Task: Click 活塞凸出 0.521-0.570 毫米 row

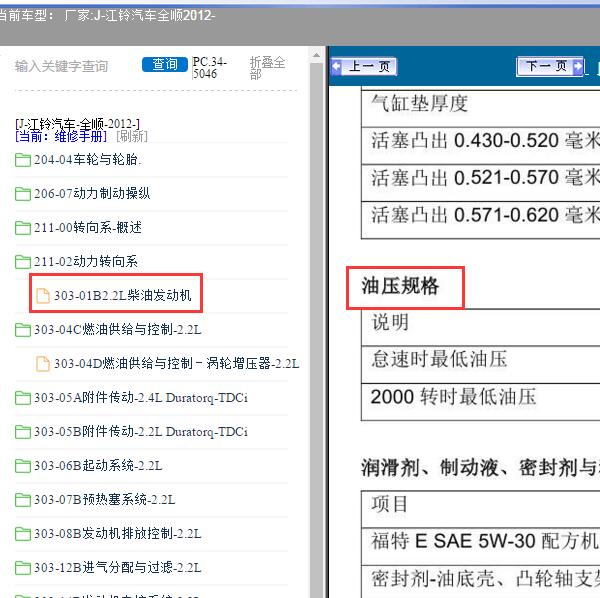Action: point(481,182)
